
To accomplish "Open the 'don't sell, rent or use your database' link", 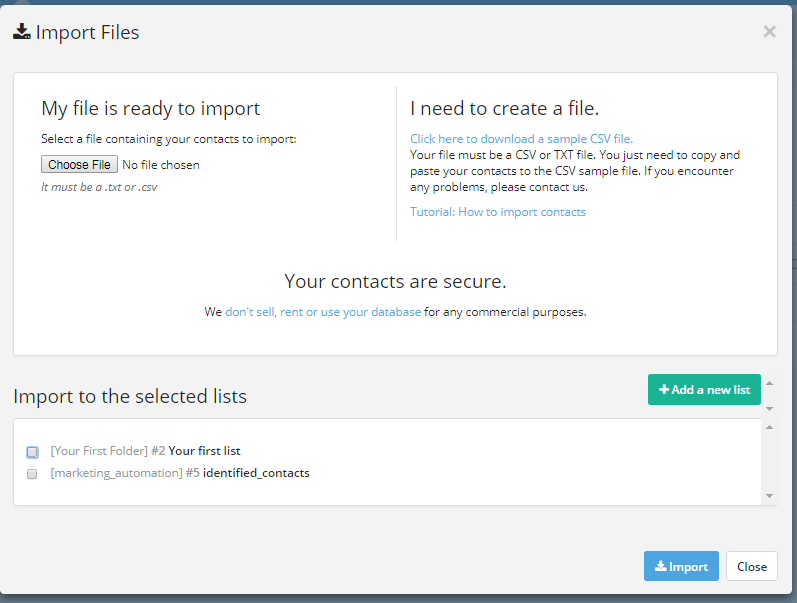I will click(323, 312).
